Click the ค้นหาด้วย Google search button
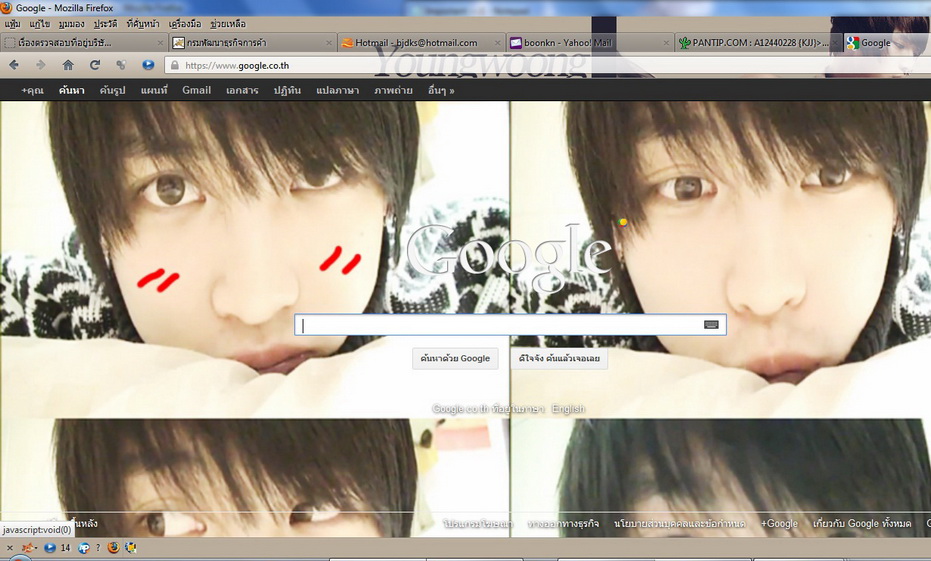 [x=455, y=359]
